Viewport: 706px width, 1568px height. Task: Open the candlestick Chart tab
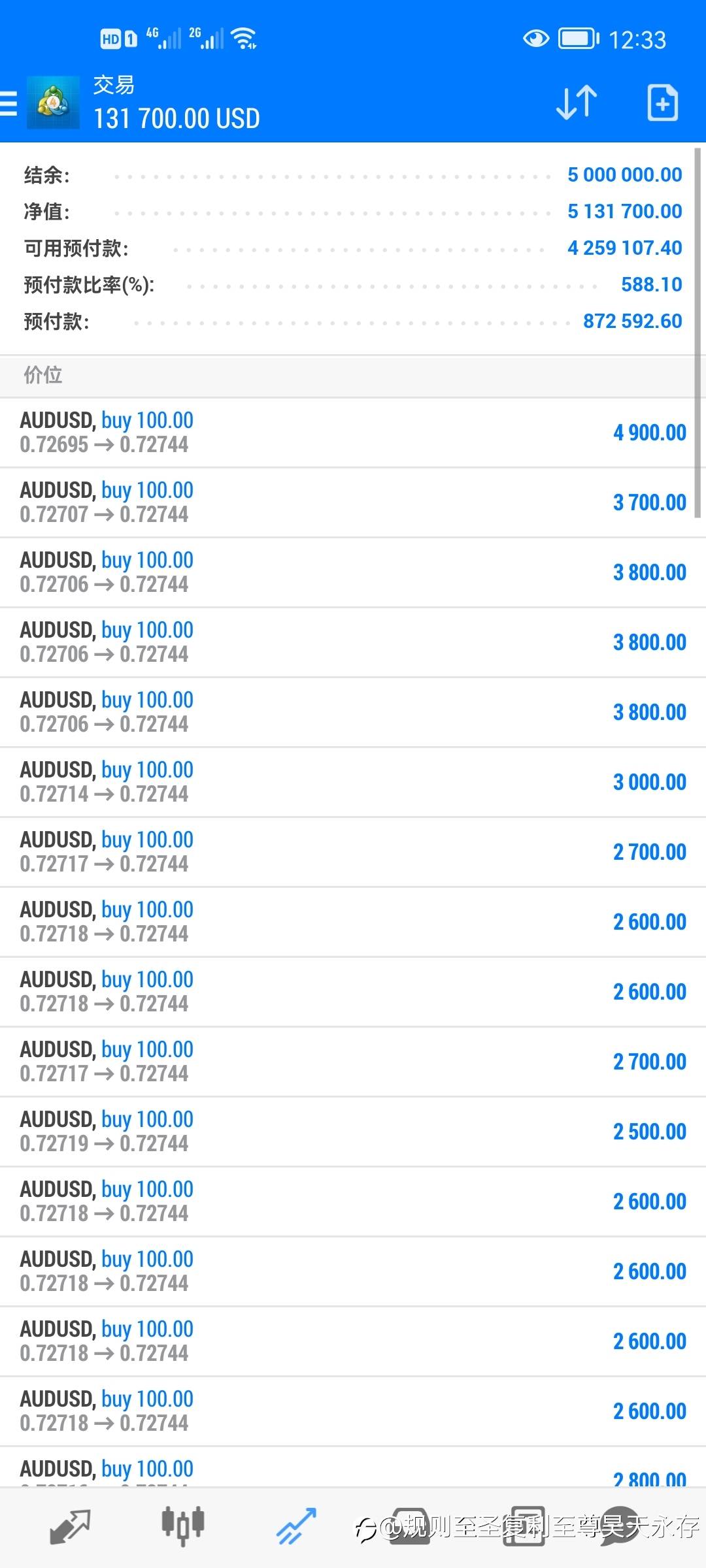coord(183,1527)
